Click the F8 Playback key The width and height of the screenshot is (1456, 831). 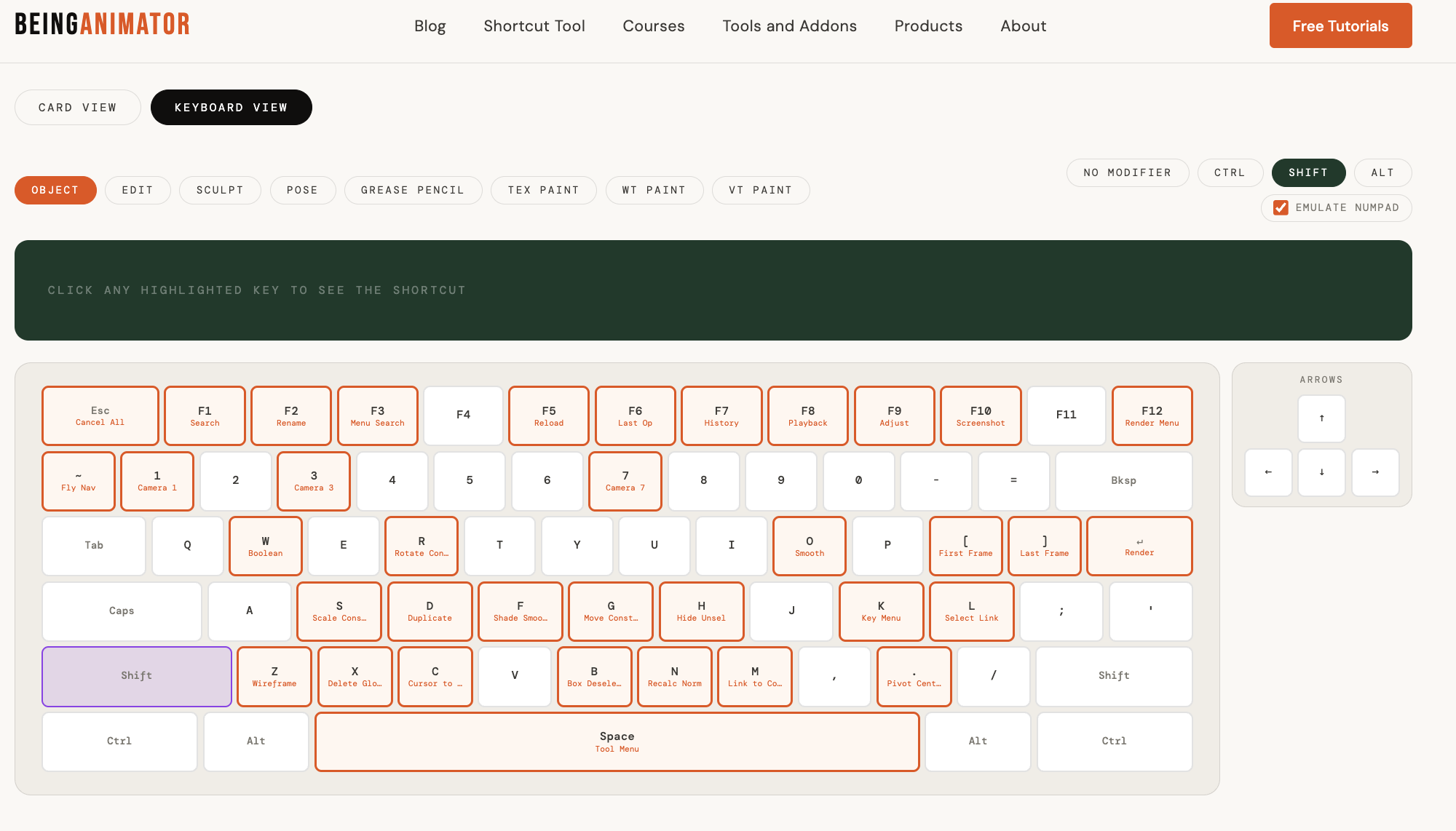[x=808, y=415]
